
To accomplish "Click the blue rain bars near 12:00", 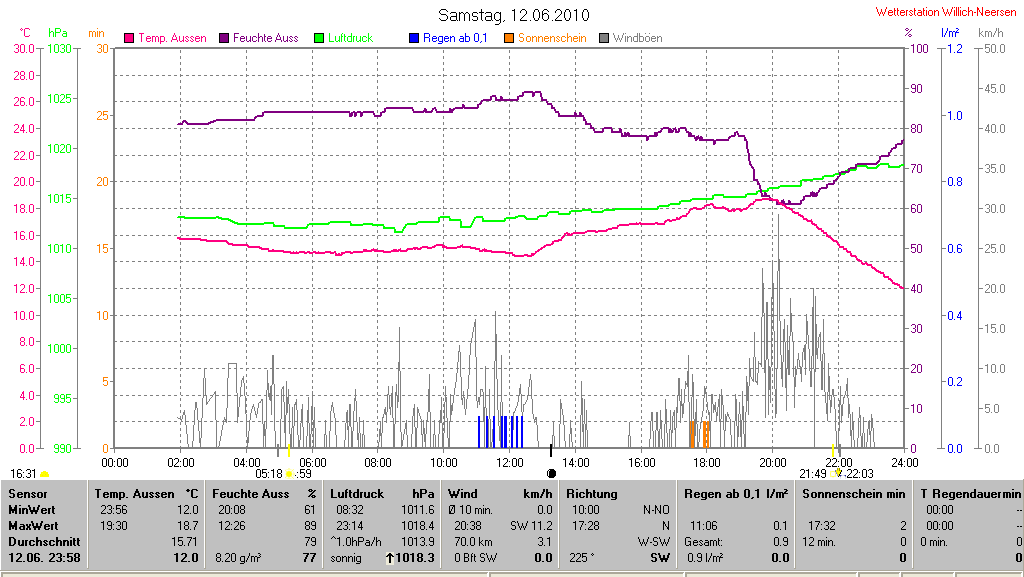I will click(501, 431).
